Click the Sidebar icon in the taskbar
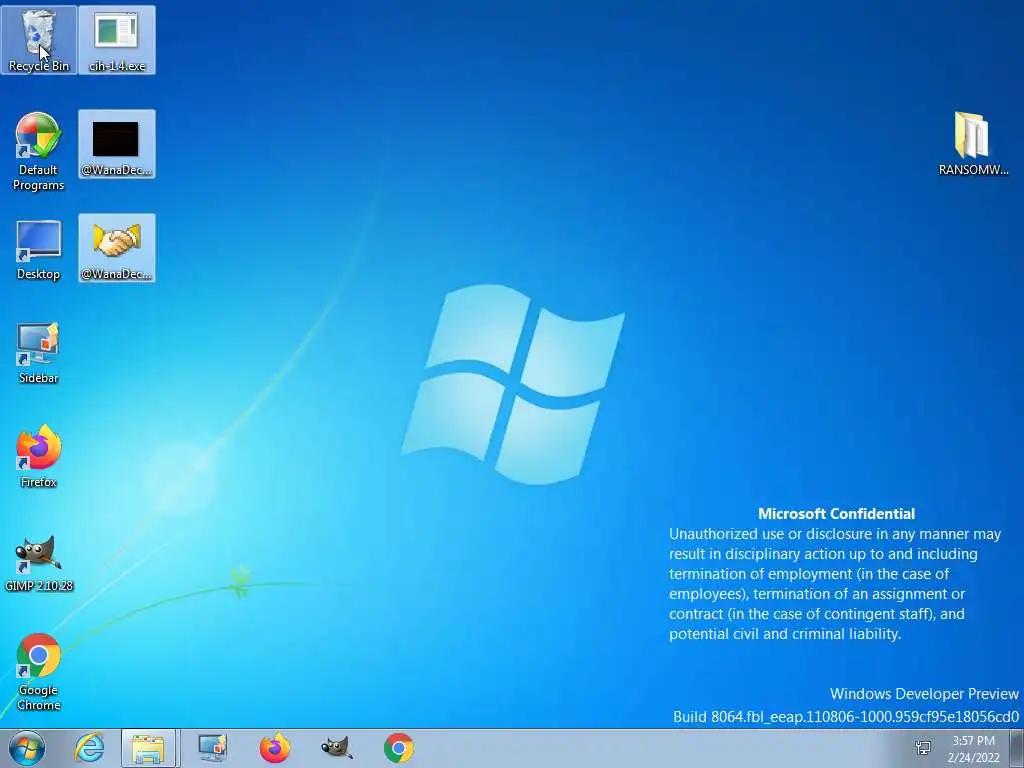 (x=212, y=748)
